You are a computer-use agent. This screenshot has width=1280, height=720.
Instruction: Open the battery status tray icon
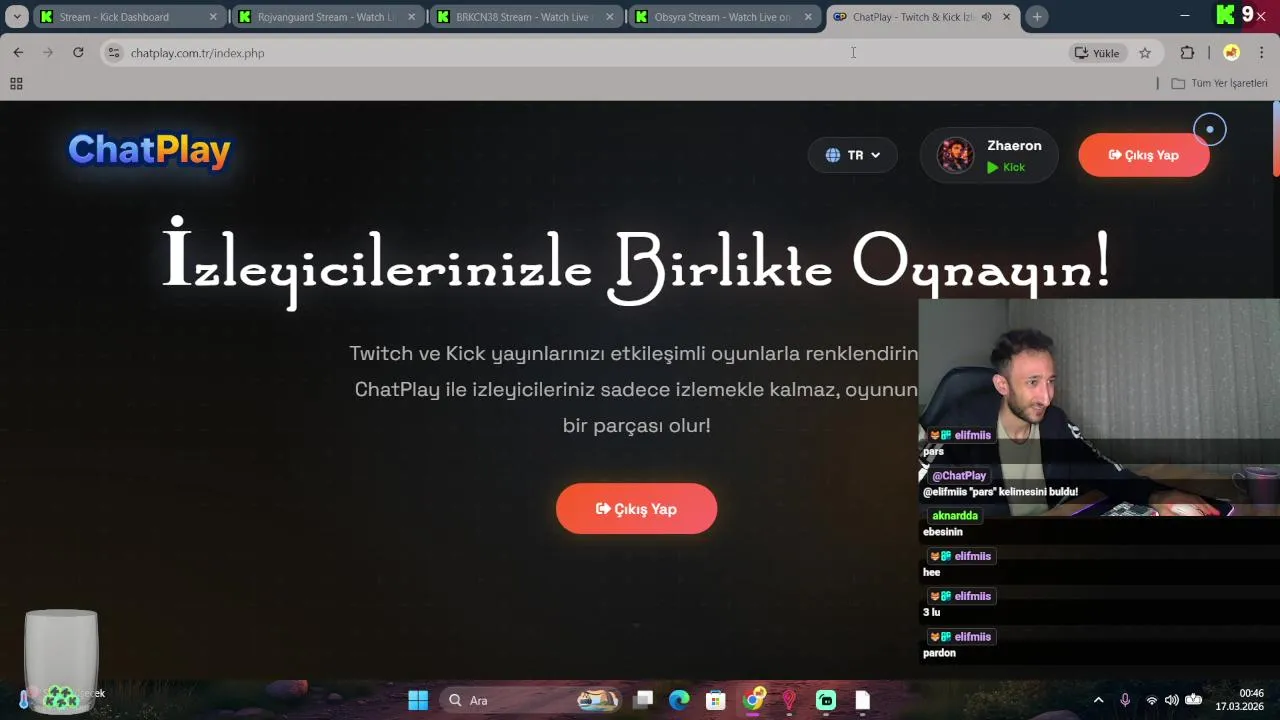tap(1193, 700)
